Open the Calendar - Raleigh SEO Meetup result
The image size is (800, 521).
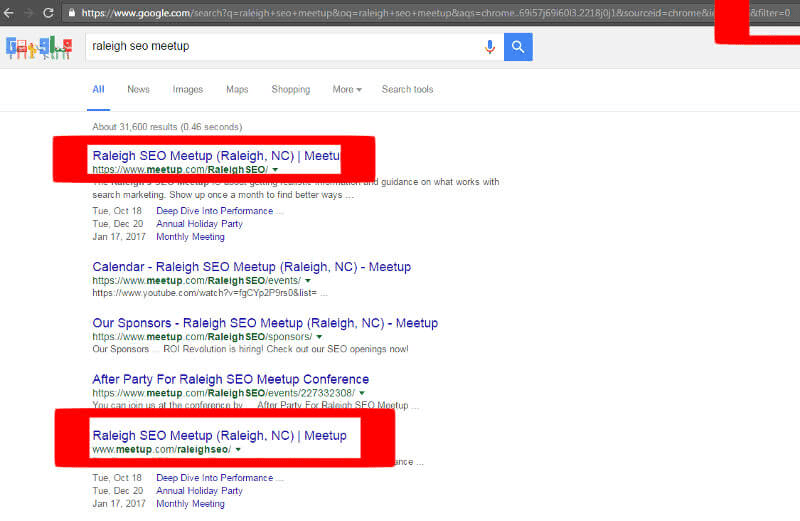pos(251,267)
